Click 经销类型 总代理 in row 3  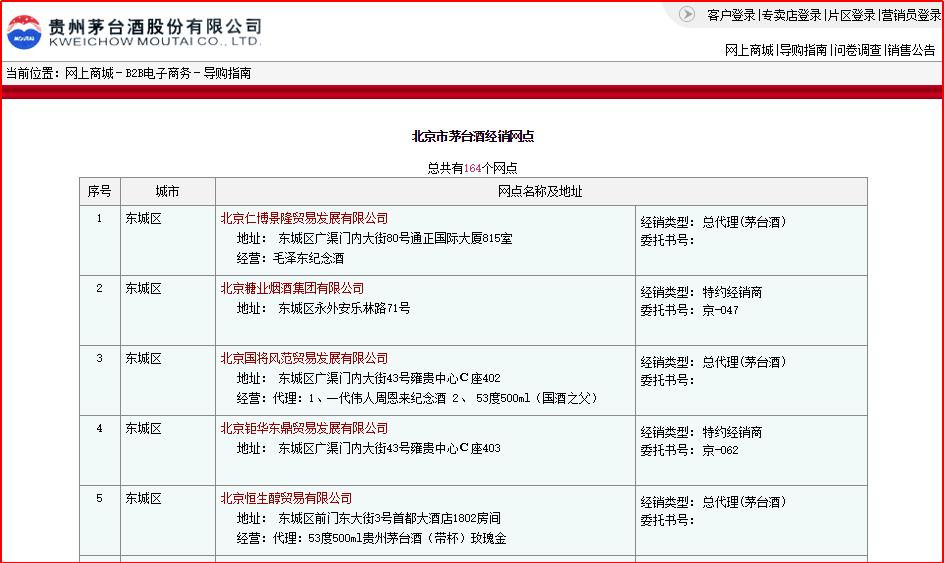(x=713, y=362)
